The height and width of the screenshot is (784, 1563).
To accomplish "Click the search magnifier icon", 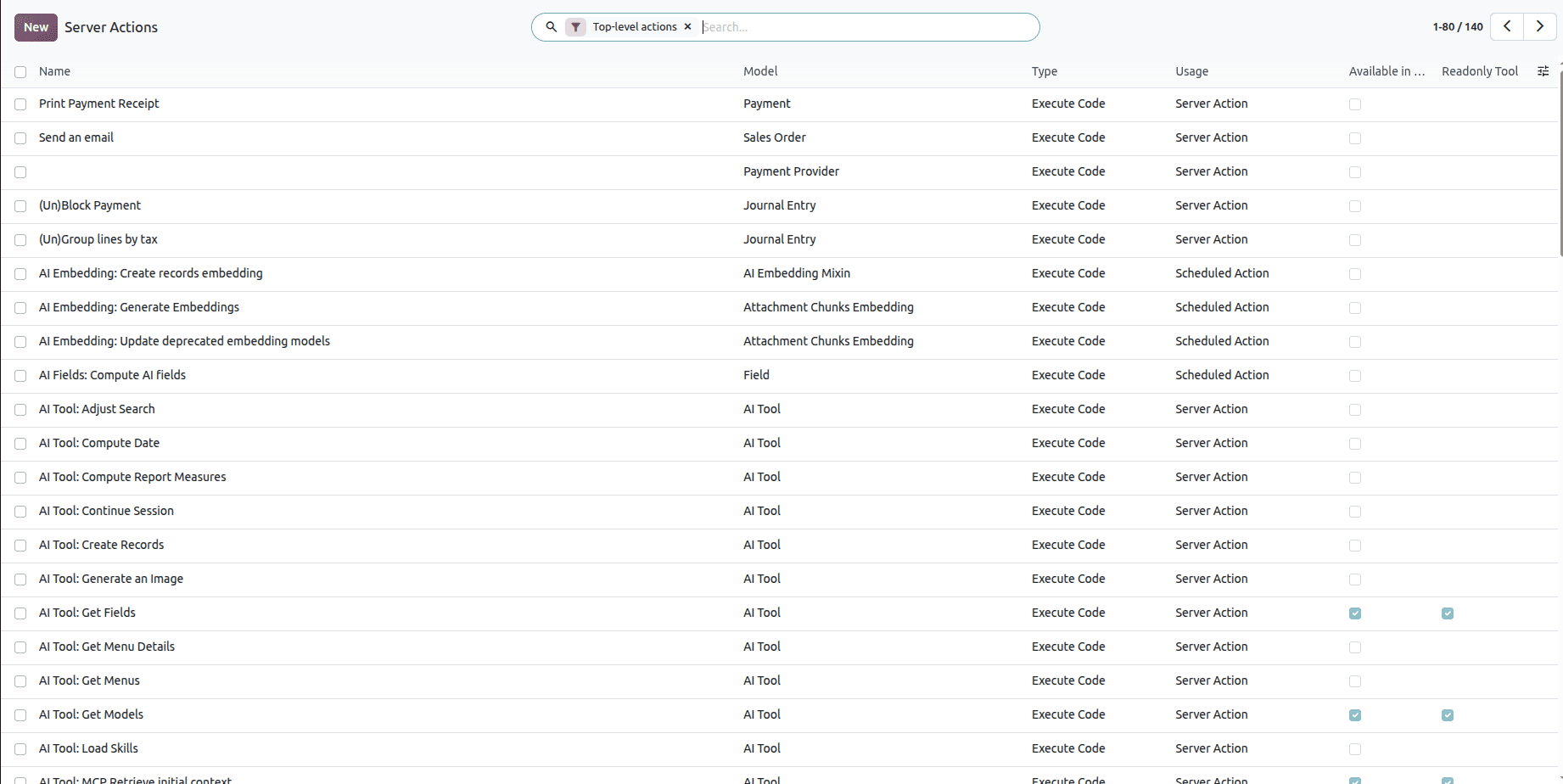I will coord(551,27).
